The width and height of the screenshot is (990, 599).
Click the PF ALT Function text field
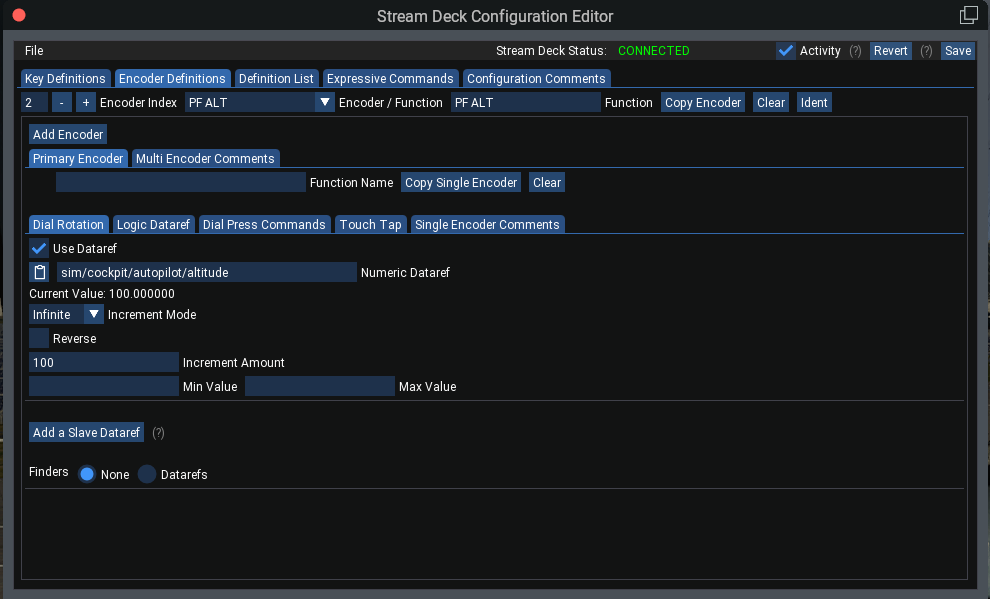click(525, 102)
